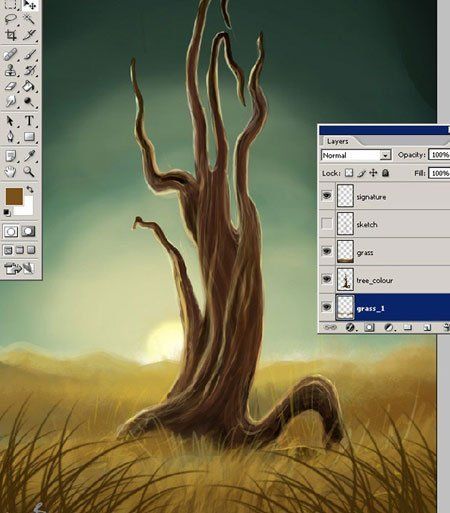Select the Lasso tool
The width and height of the screenshot is (450, 513).
11,19
